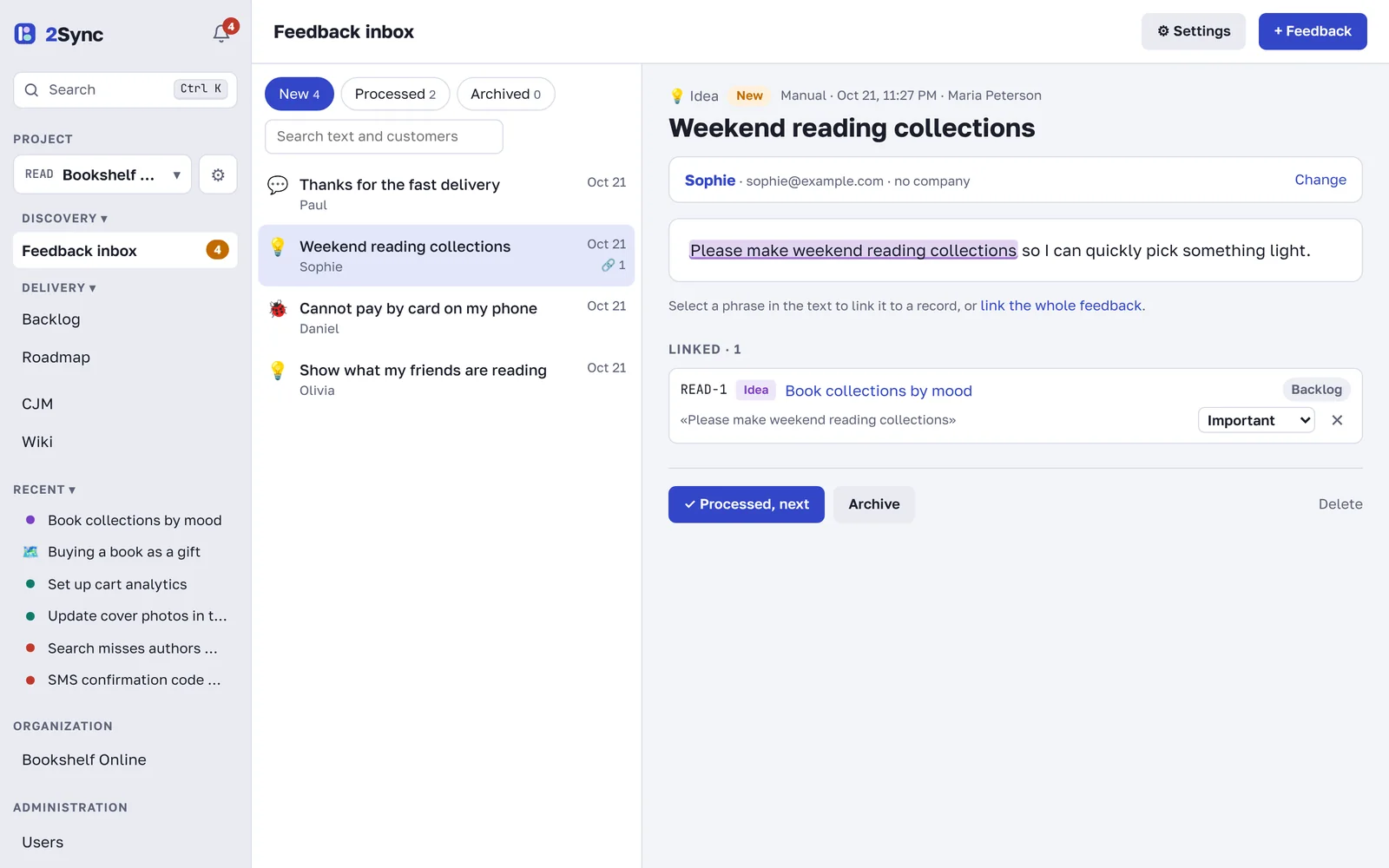The width and height of the screenshot is (1389, 868).
Task: Focus the Search text and customers field
Action: (x=384, y=136)
